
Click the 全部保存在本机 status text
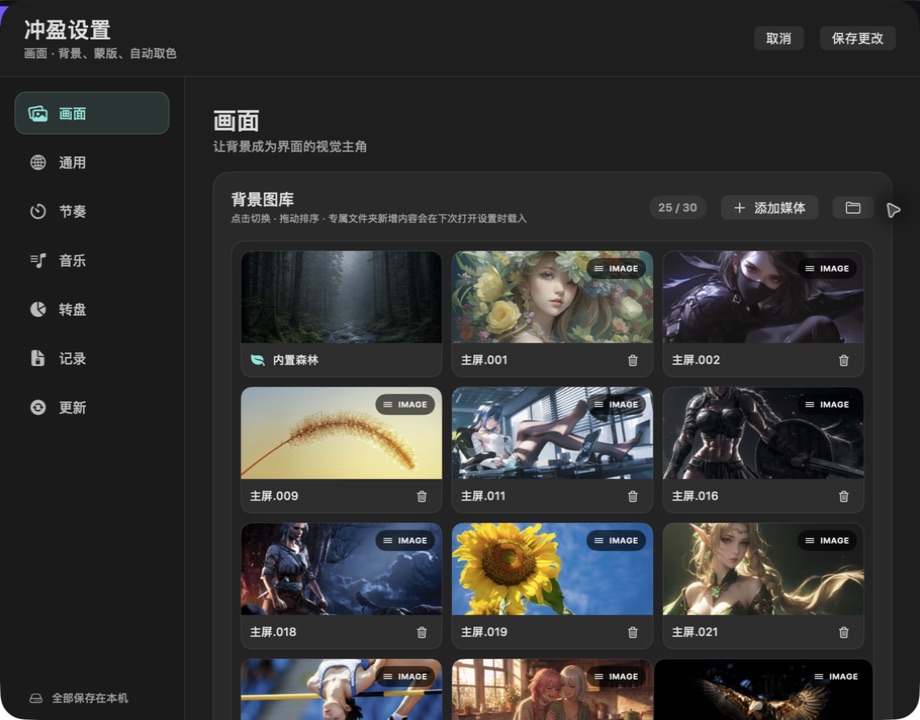(x=90, y=698)
